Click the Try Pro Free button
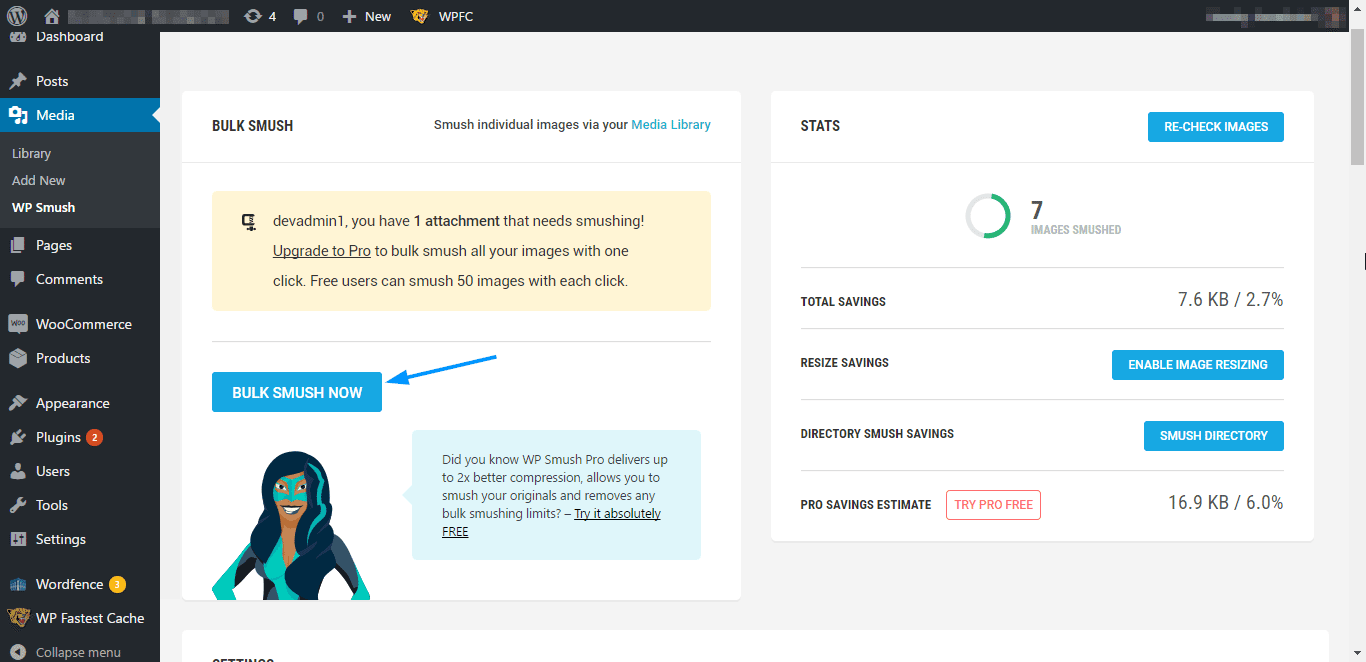Viewport: 1366px width, 662px height. click(993, 505)
